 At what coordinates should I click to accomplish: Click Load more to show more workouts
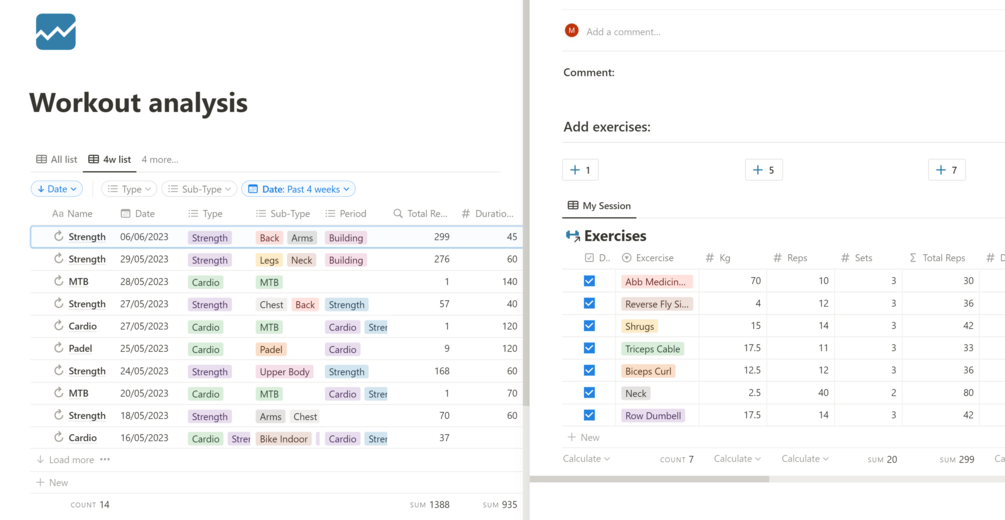tap(70, 460)
